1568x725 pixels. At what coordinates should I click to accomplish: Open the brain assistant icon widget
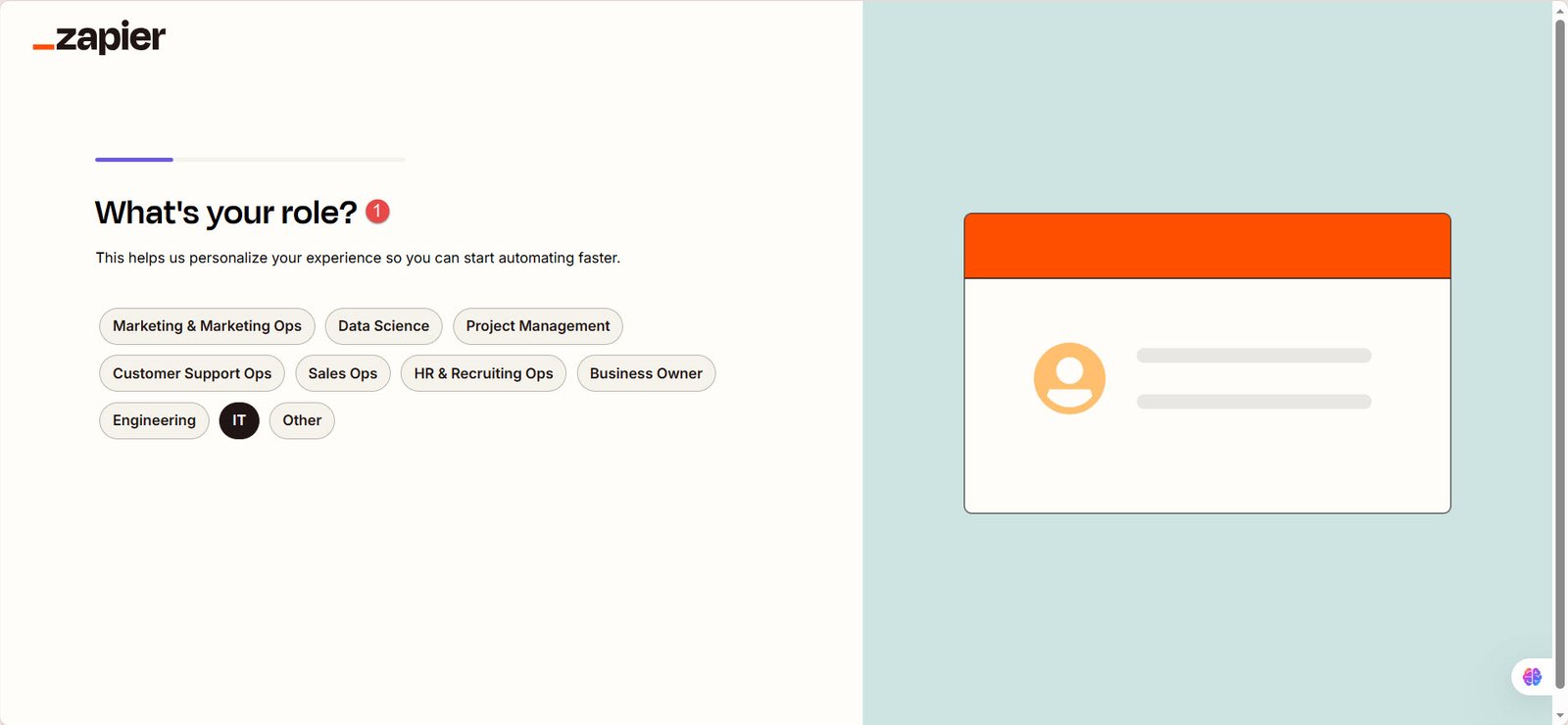click(x=1532, y=677)
